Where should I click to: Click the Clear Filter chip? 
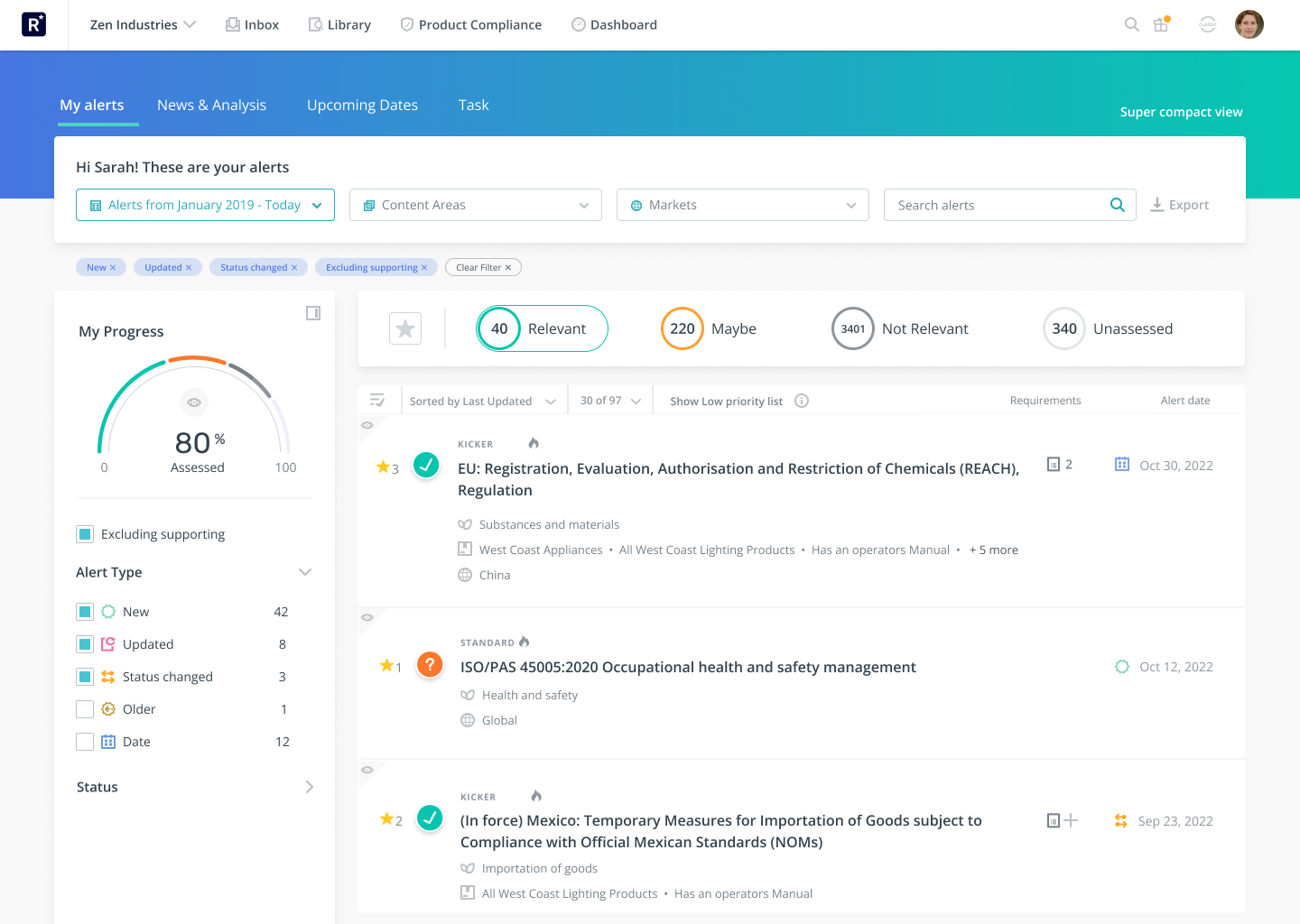coord(483,267)
